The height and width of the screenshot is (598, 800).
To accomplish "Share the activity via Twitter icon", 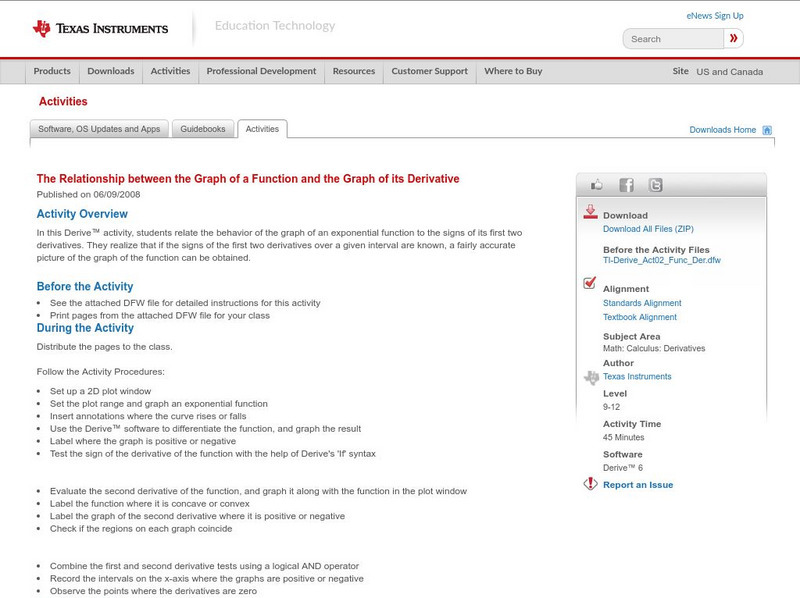I will pyautogui.click(x=655, y=185).
